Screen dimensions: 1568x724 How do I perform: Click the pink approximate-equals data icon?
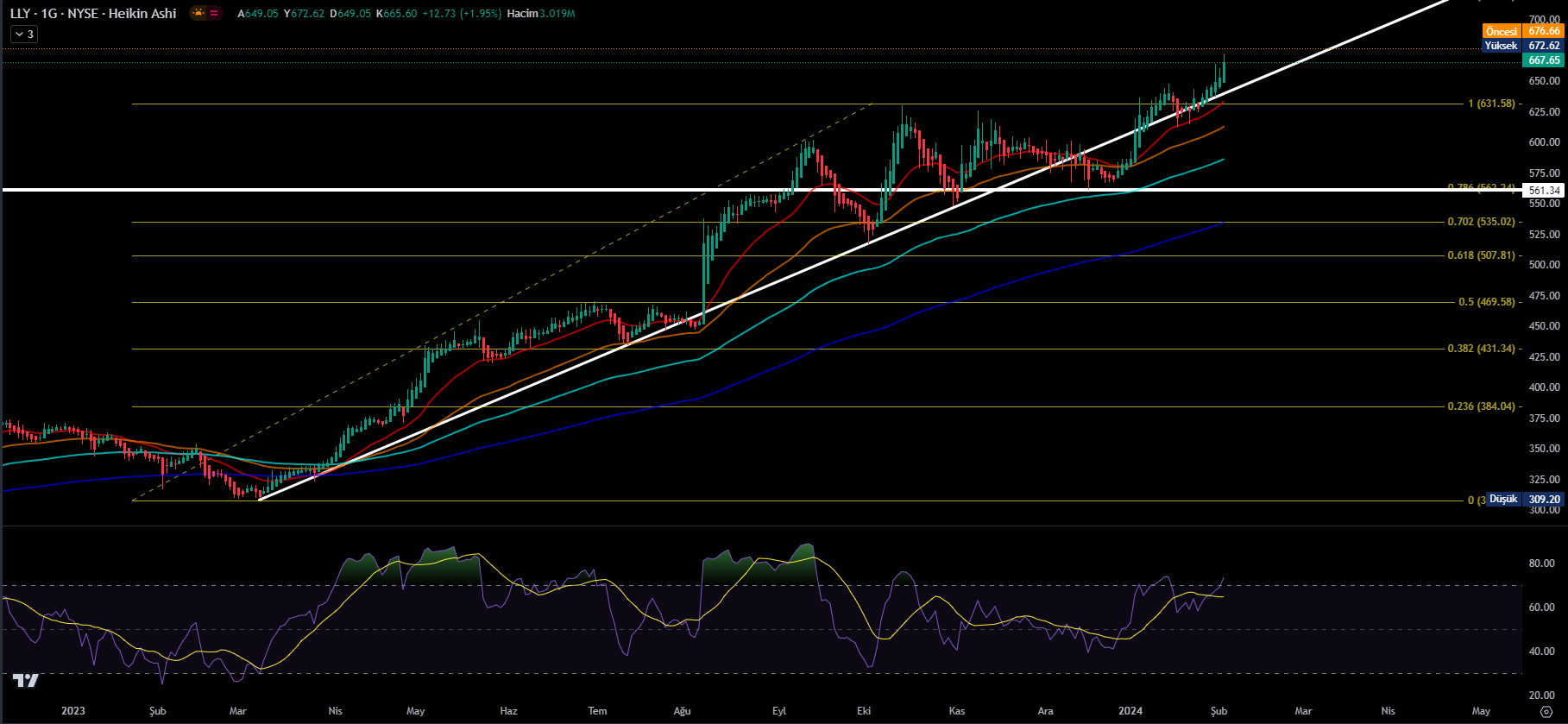(214, 13)
